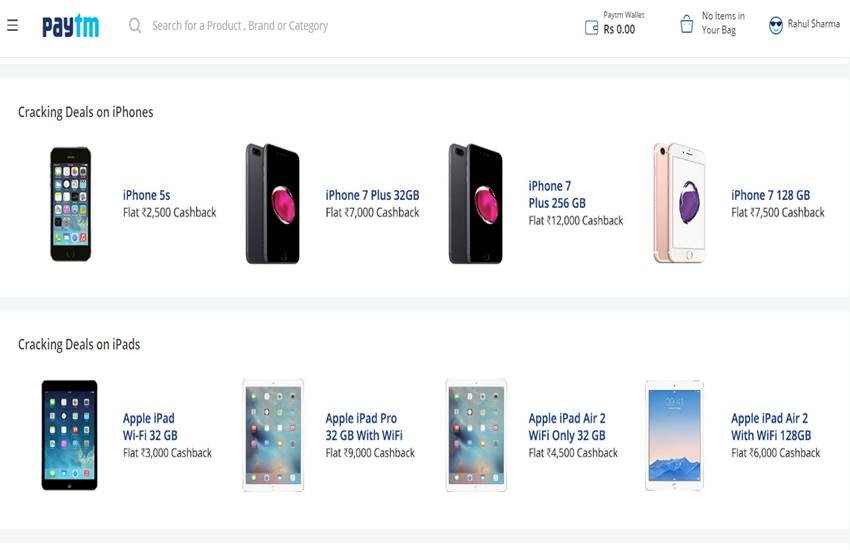Viewport: 850px width, 550px height.
Task: View the Rs 0.00 wallet balance
Action: pyautogui.click(x=619, y=30)
